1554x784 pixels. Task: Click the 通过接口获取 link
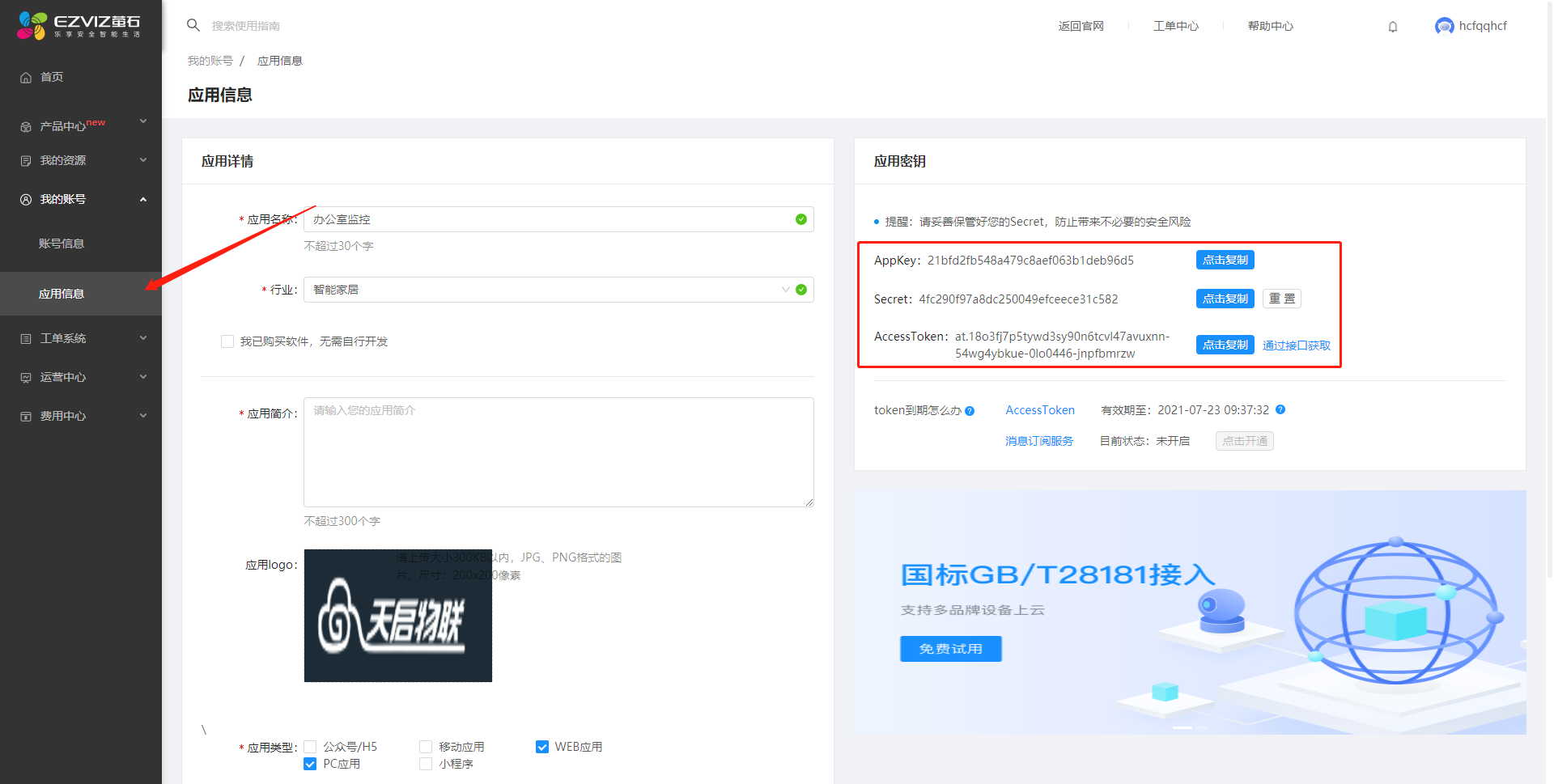click(1296, 345)
